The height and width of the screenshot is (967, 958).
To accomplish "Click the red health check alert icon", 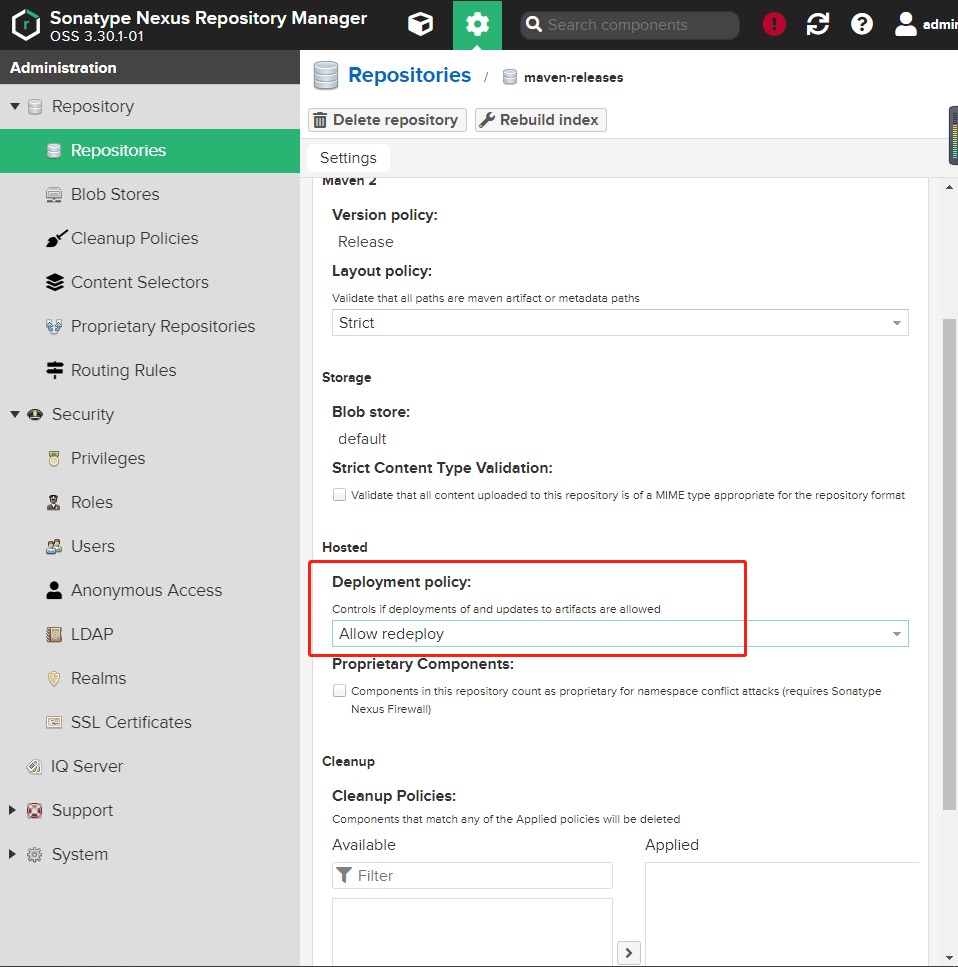I will click(774, 25).
